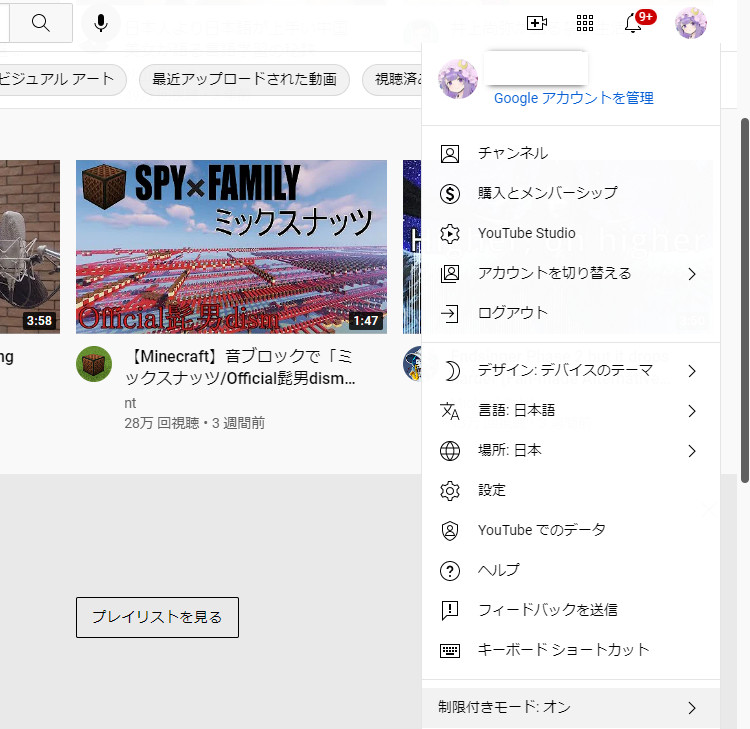Expand the 制限付きモード: オン chevron
The image size is (750, 729).
point(692,708)
